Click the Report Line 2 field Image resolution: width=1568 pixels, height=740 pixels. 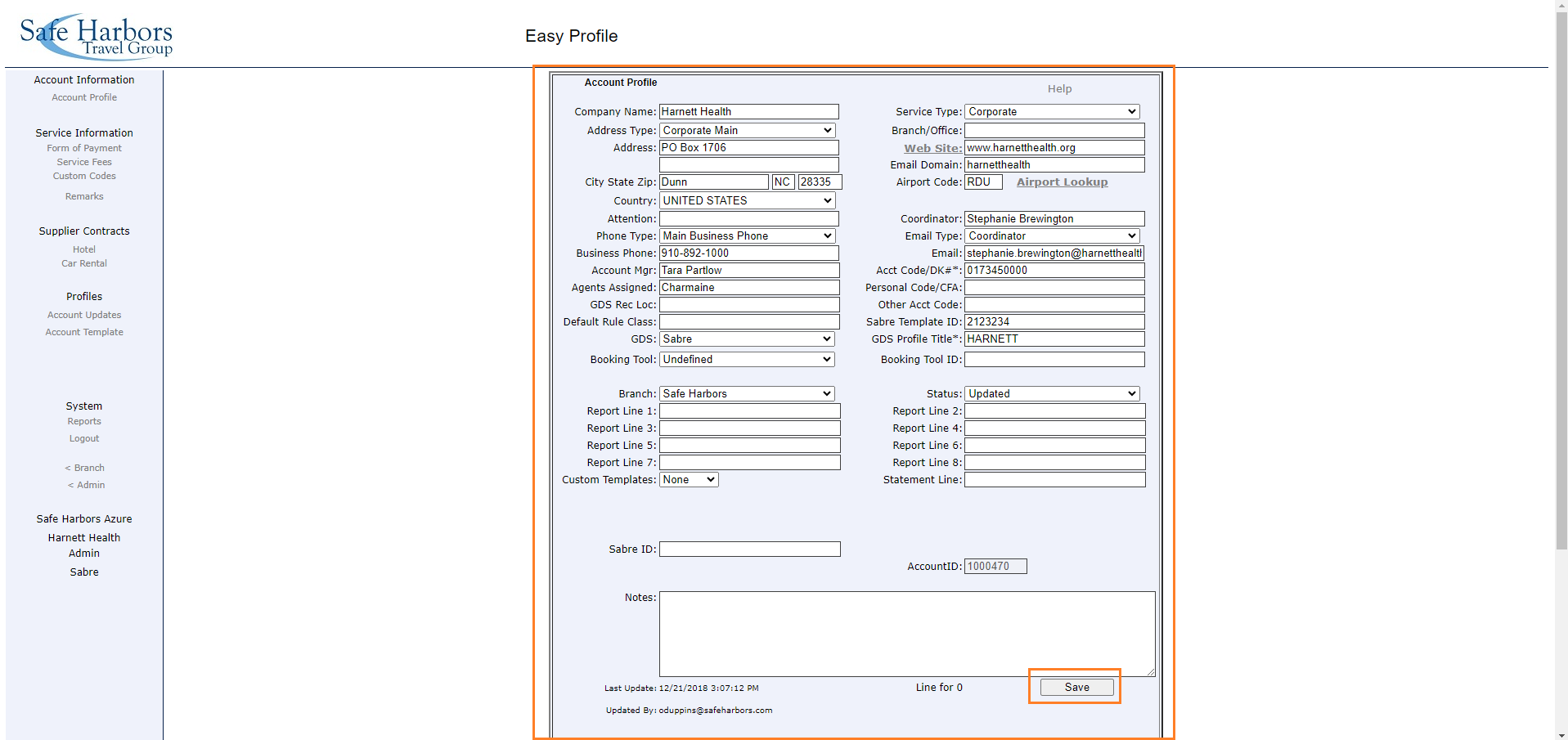tap(1055, 411)
